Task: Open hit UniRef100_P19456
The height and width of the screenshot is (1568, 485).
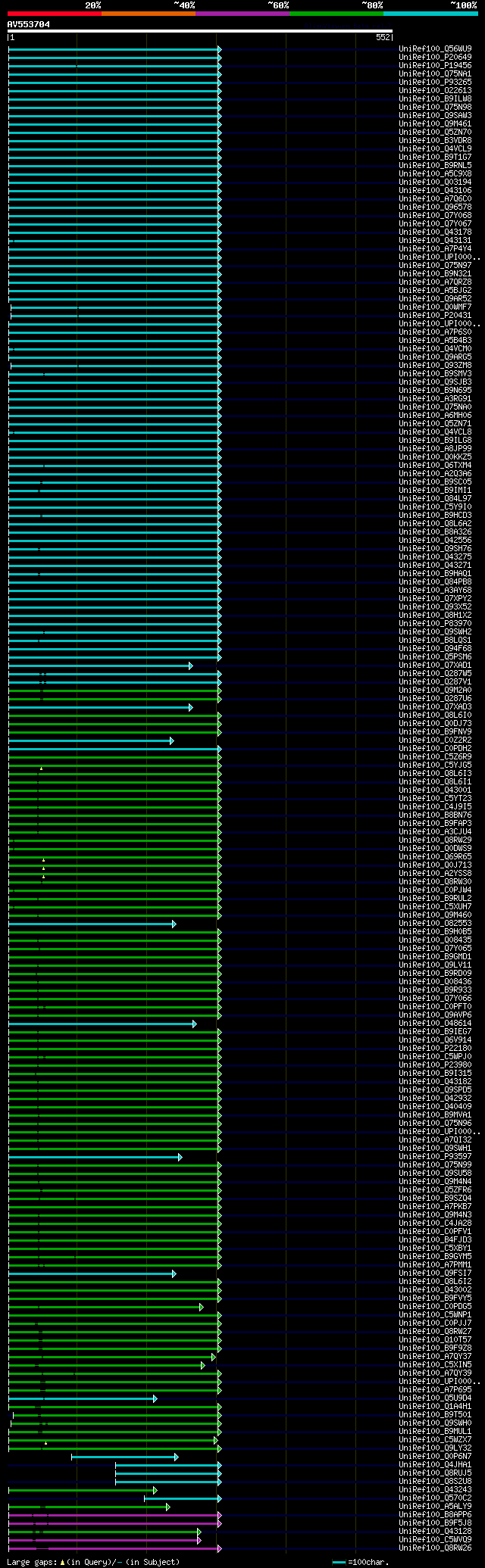Action: 435,65
